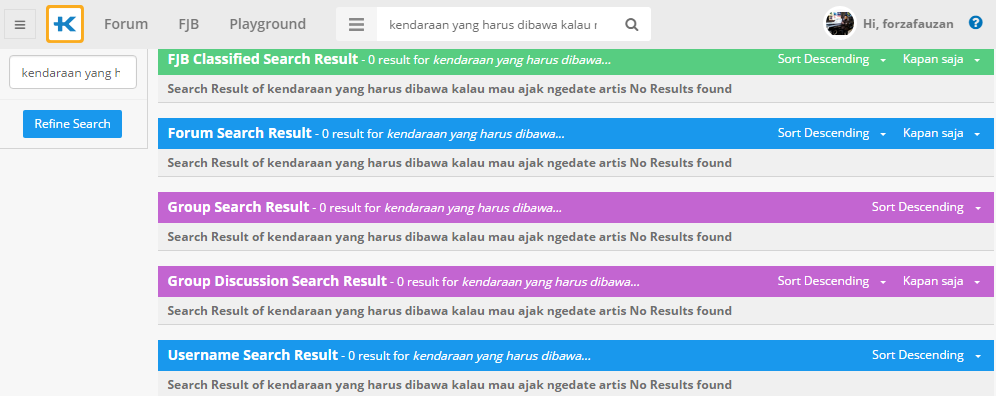The height and width of the screenshot is (396, 996).
Task: Open the search category menu icon
Action: [x=356, y=24]
